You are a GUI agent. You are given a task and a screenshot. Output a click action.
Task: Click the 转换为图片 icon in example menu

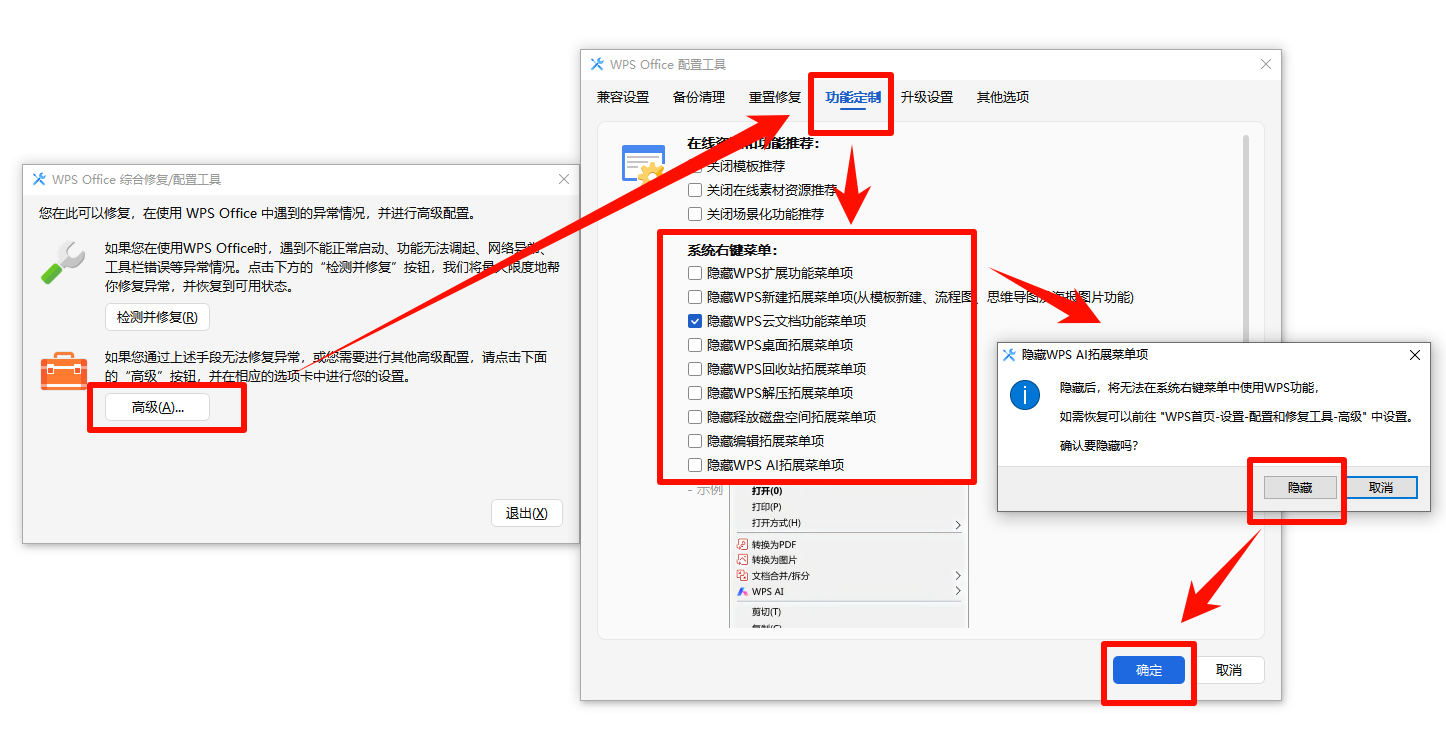pos(742,560)
